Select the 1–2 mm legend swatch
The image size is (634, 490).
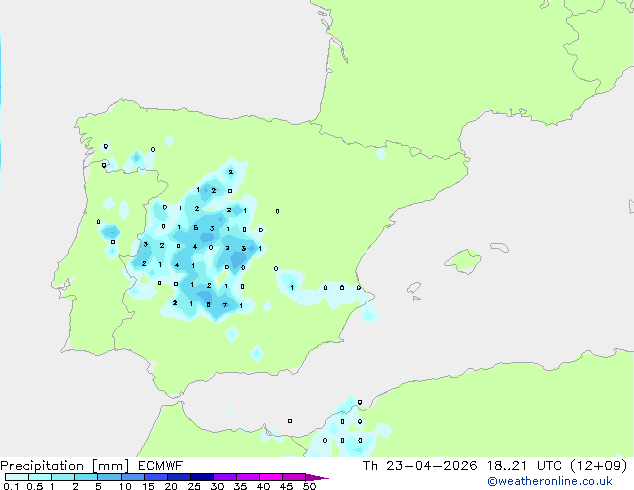coord(63,477)
